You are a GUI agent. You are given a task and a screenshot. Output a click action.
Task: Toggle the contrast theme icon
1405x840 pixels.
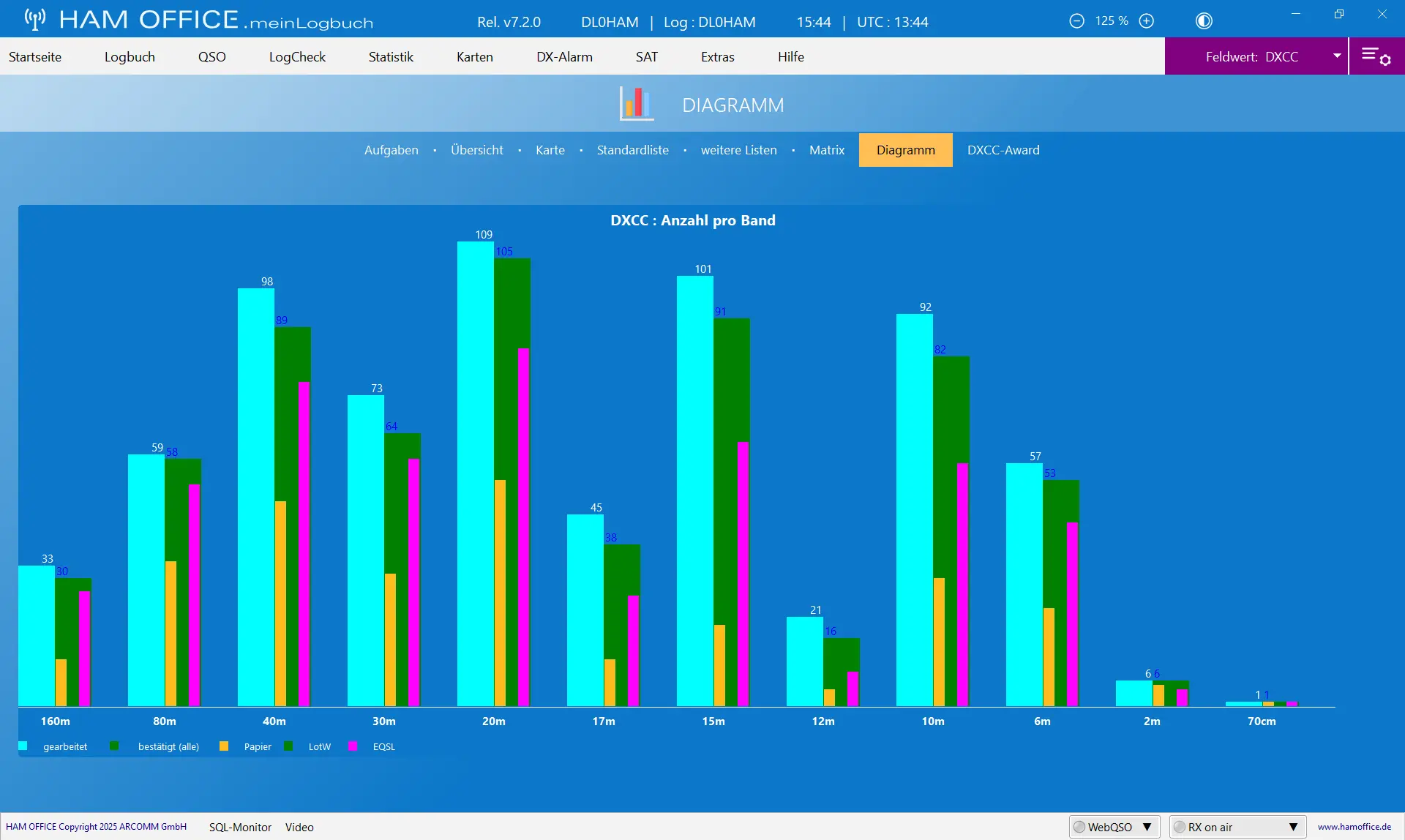click(1204, 21)
